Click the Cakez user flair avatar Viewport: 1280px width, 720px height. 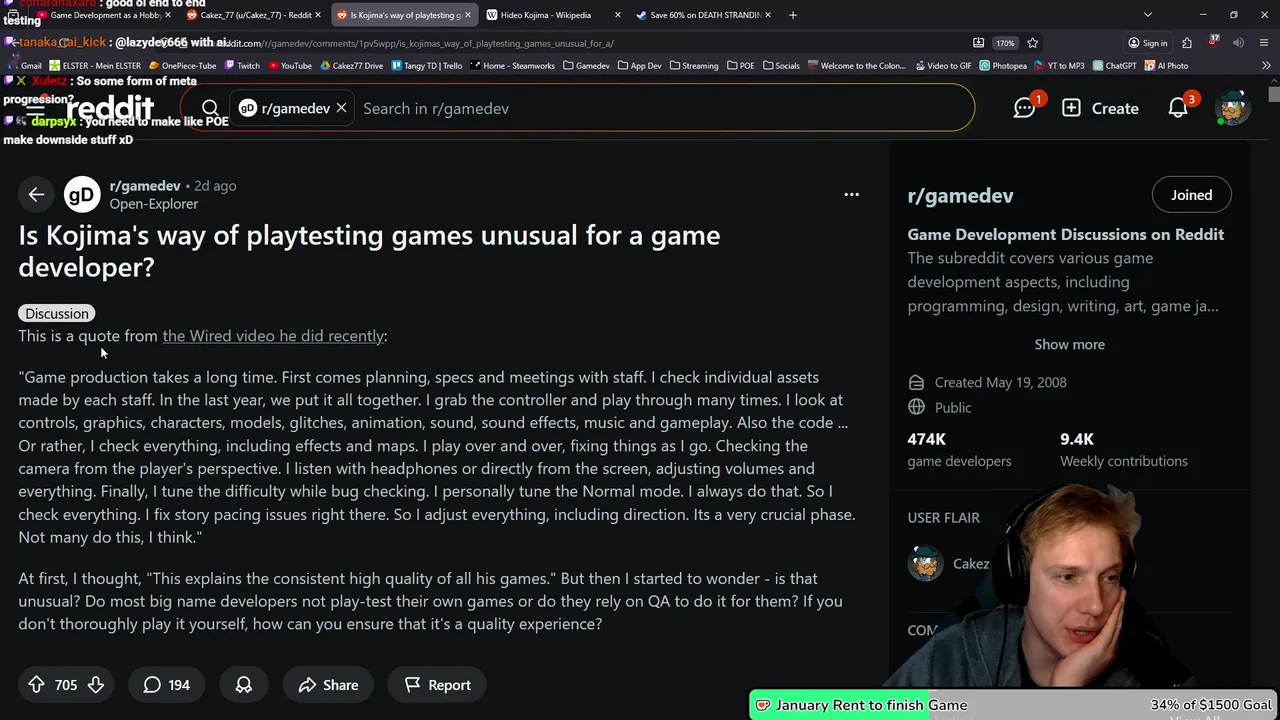point(925,563)
